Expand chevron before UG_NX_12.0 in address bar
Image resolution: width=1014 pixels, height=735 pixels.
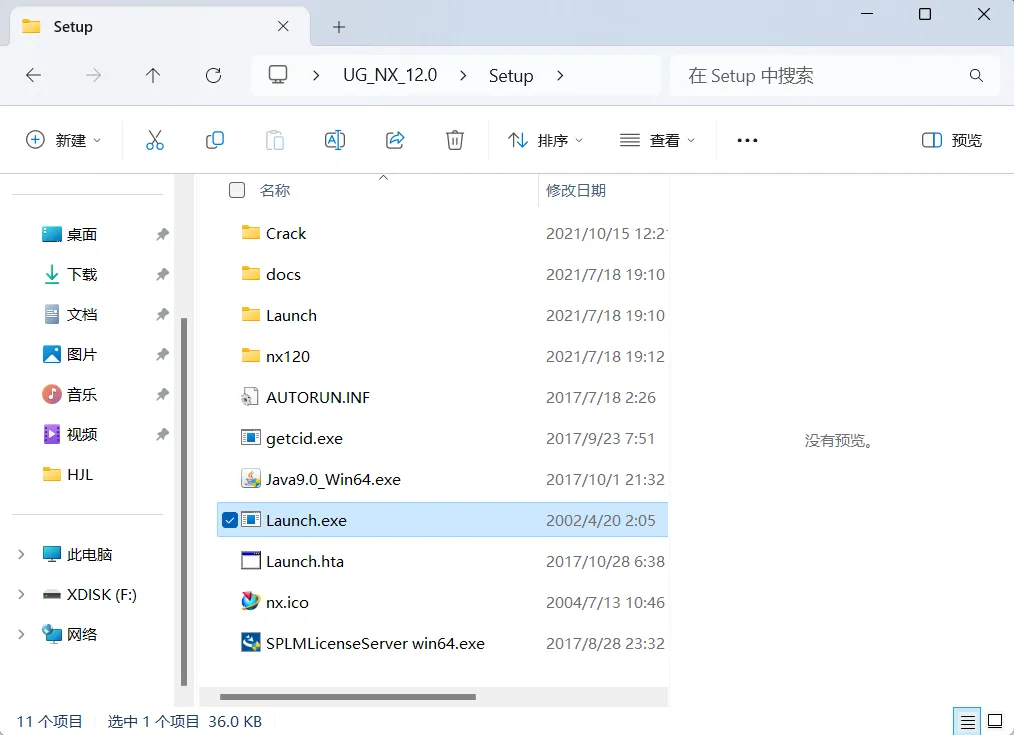coord(316,76)
